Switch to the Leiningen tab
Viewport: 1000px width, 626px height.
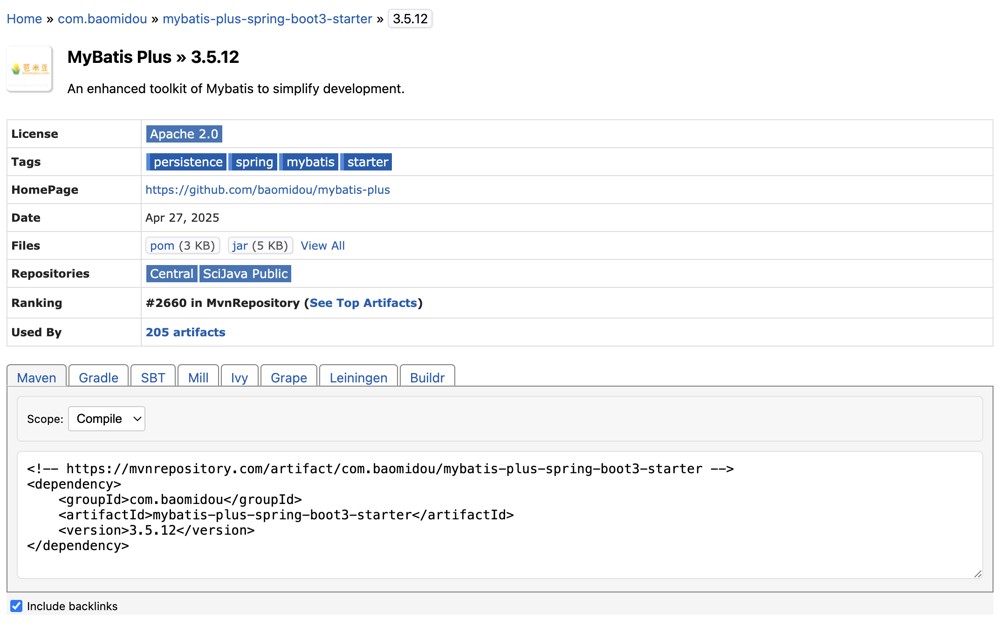pos(358,377)
